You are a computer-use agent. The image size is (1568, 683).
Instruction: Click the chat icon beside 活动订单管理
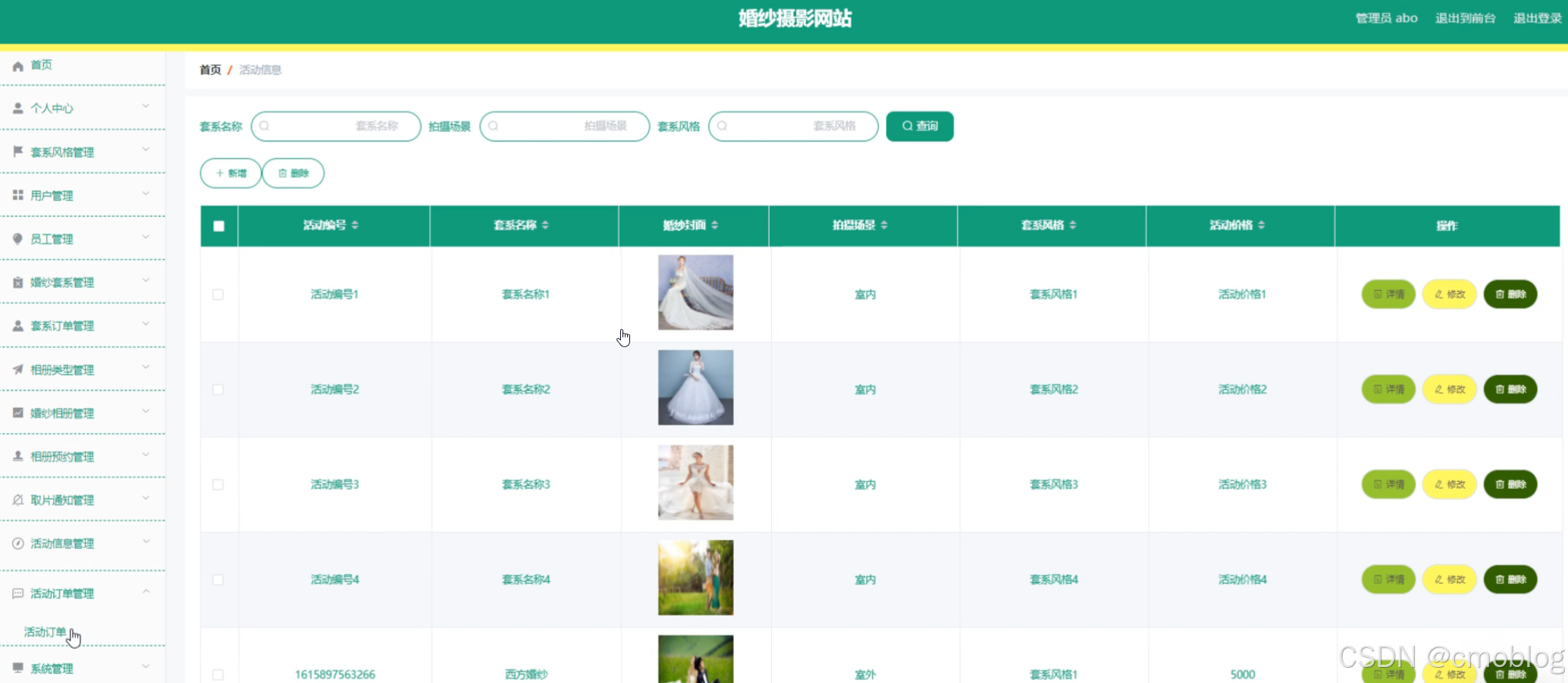(18, 593)
